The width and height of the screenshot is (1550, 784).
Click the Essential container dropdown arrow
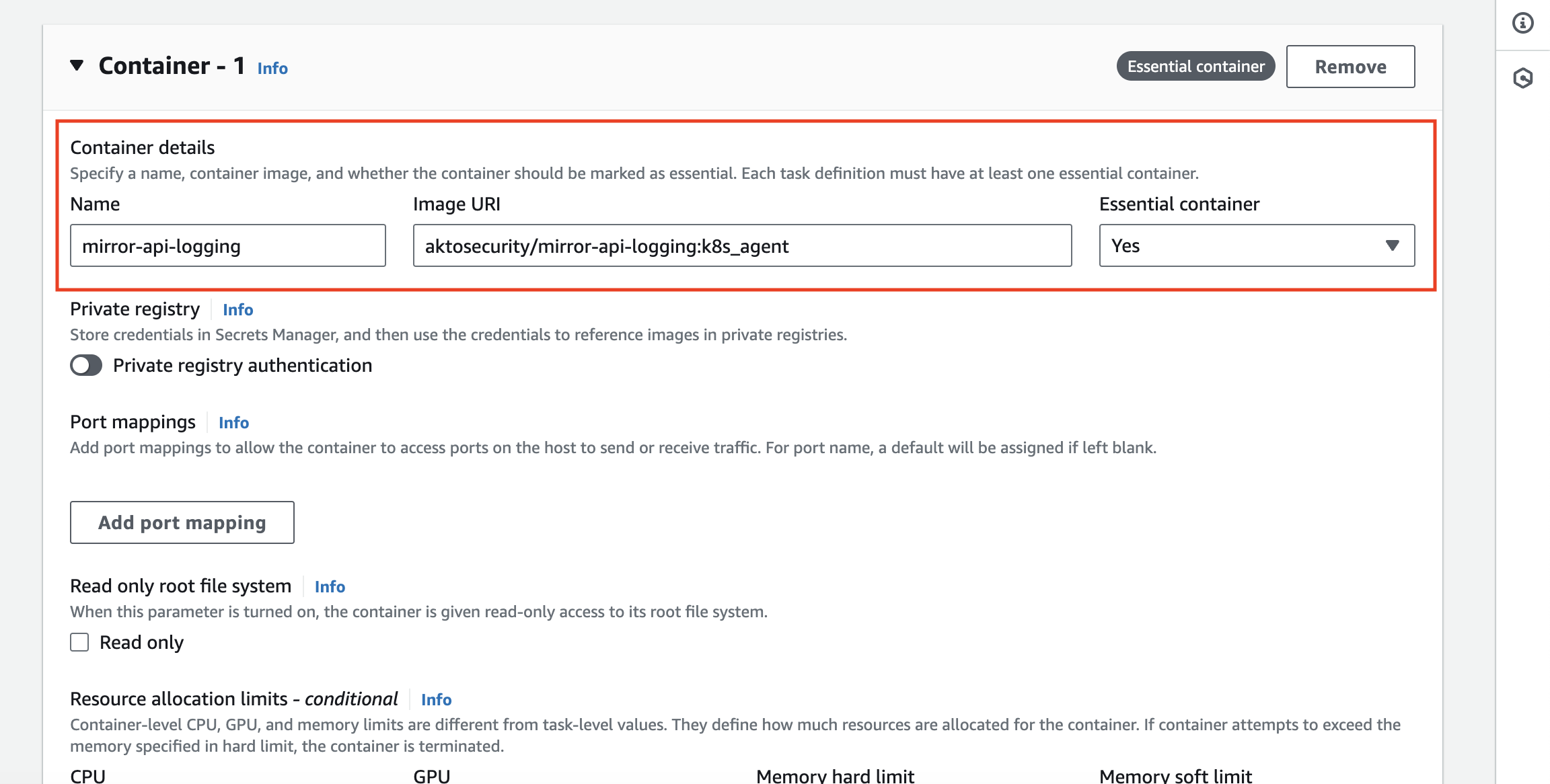pyautogui.click(x=1392, y=245)
